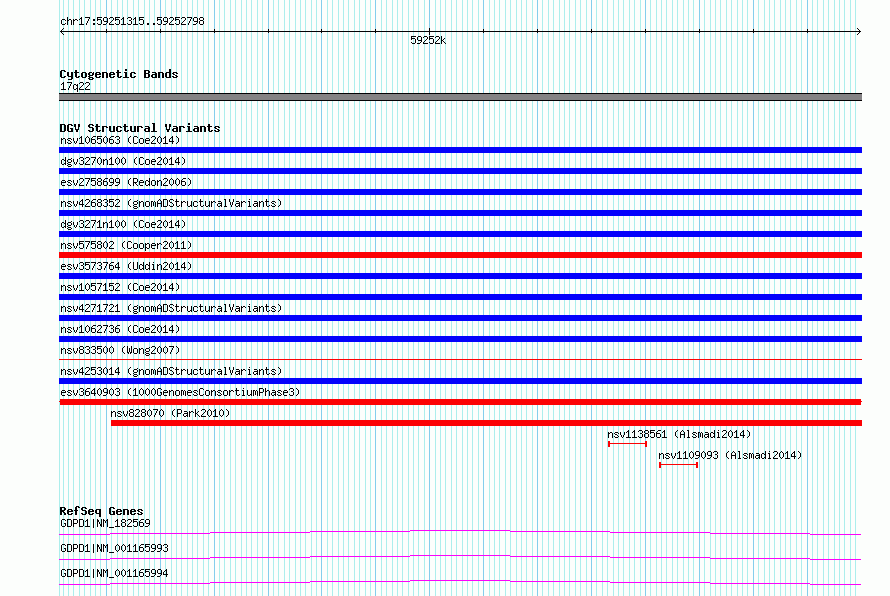Click the left arrowhead of the coordinate ruler

pos(62,32)
